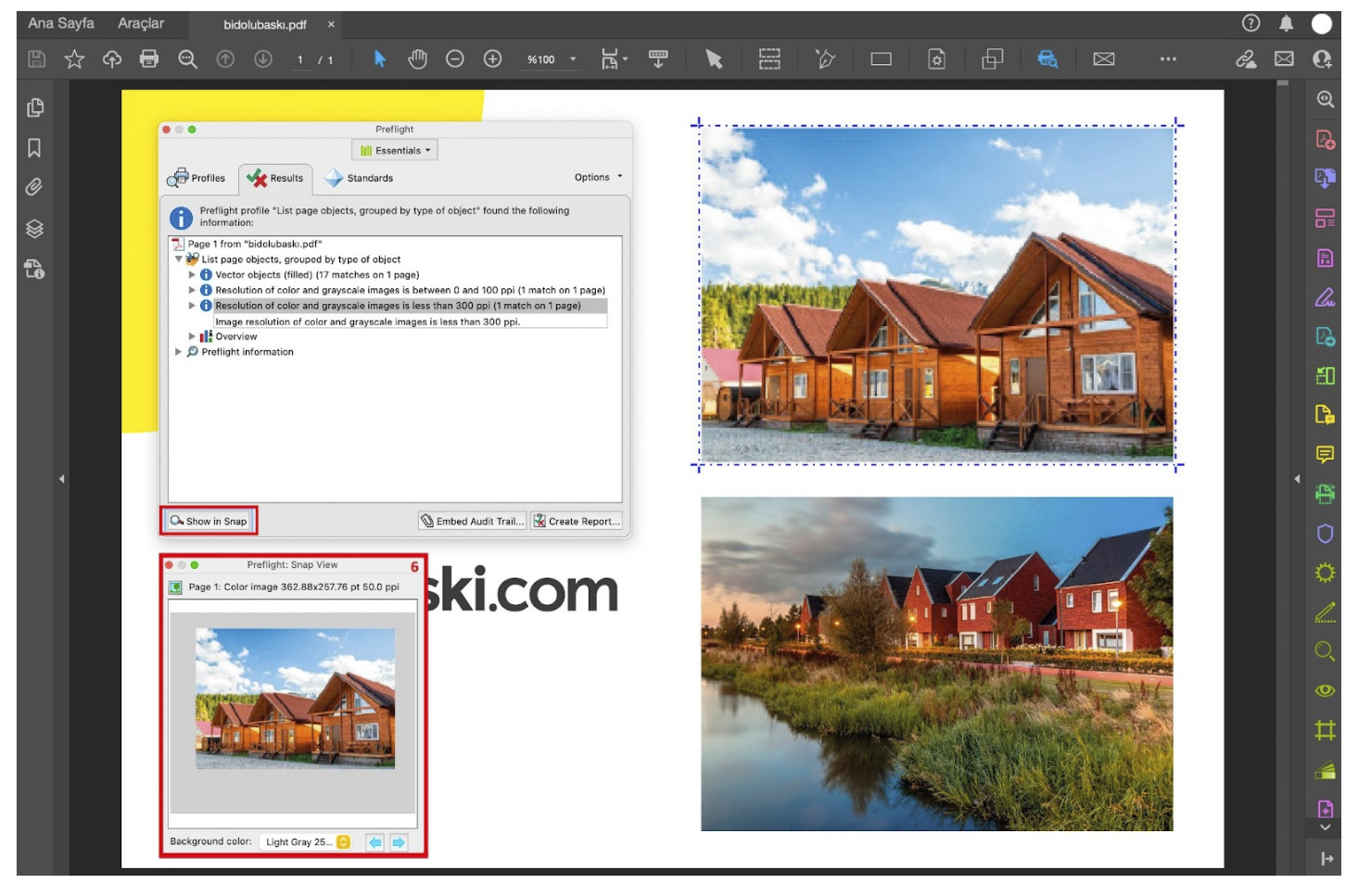Click the print icon in toolbar
The image size is (1358, 896).
pyautogui.click(x=148, y=59)
